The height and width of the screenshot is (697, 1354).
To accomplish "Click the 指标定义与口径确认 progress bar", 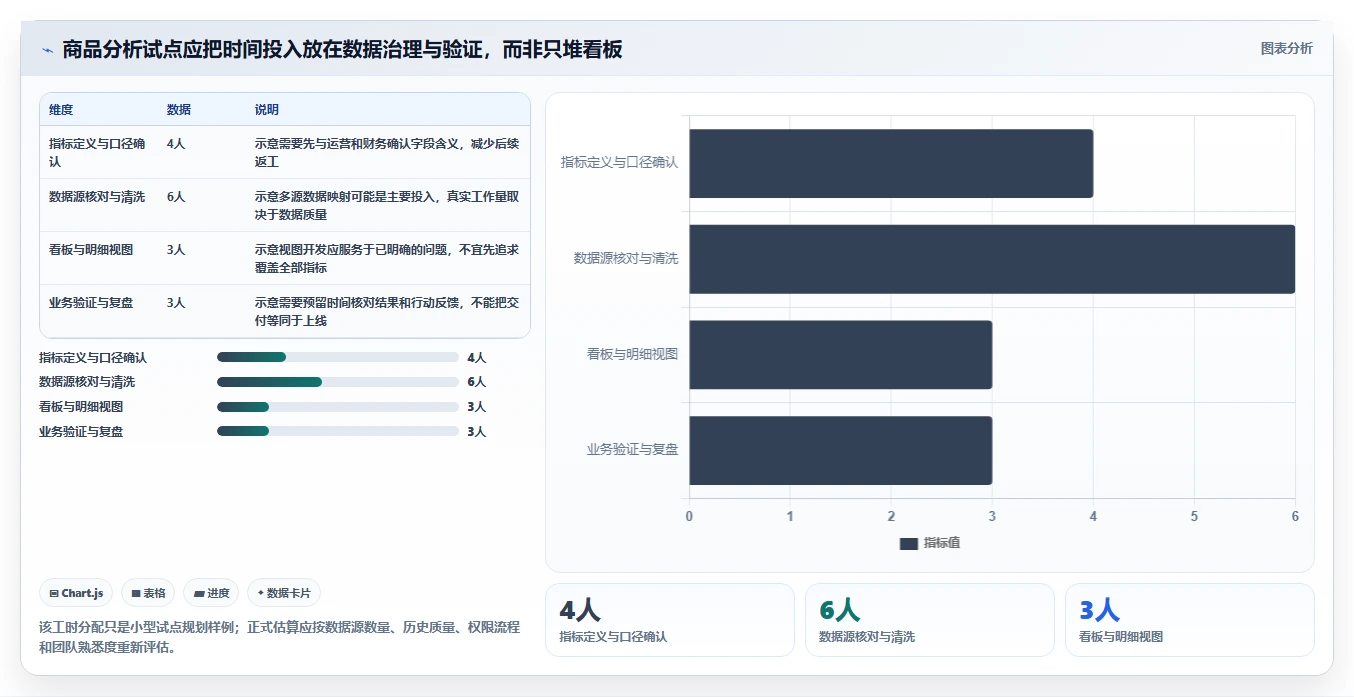I will [x=338, y=357].
